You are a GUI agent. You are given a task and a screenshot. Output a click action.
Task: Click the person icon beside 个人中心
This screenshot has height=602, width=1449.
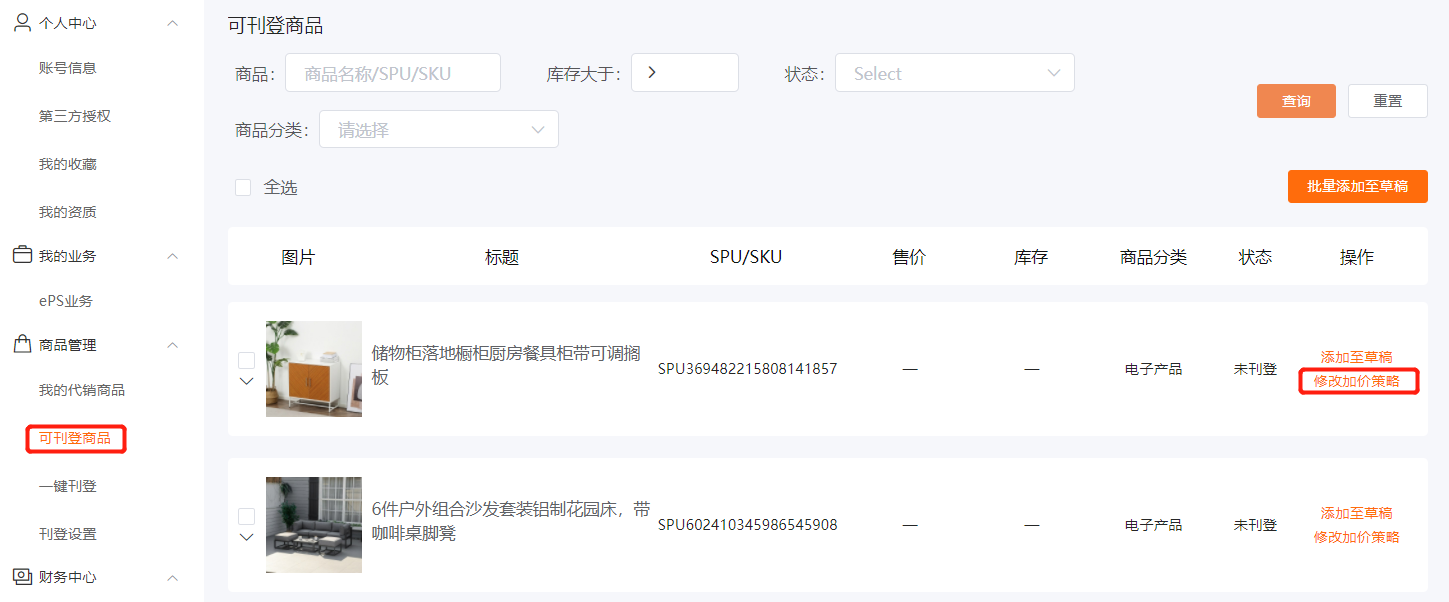point(22,22)
